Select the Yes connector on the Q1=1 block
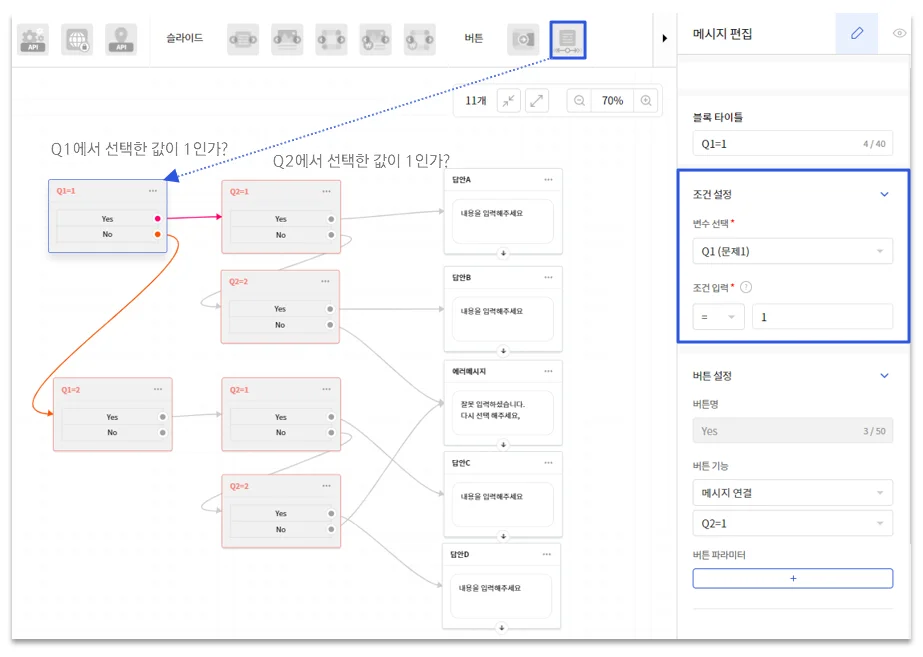This screenshot has width=923, height=657. pos(157,218)
